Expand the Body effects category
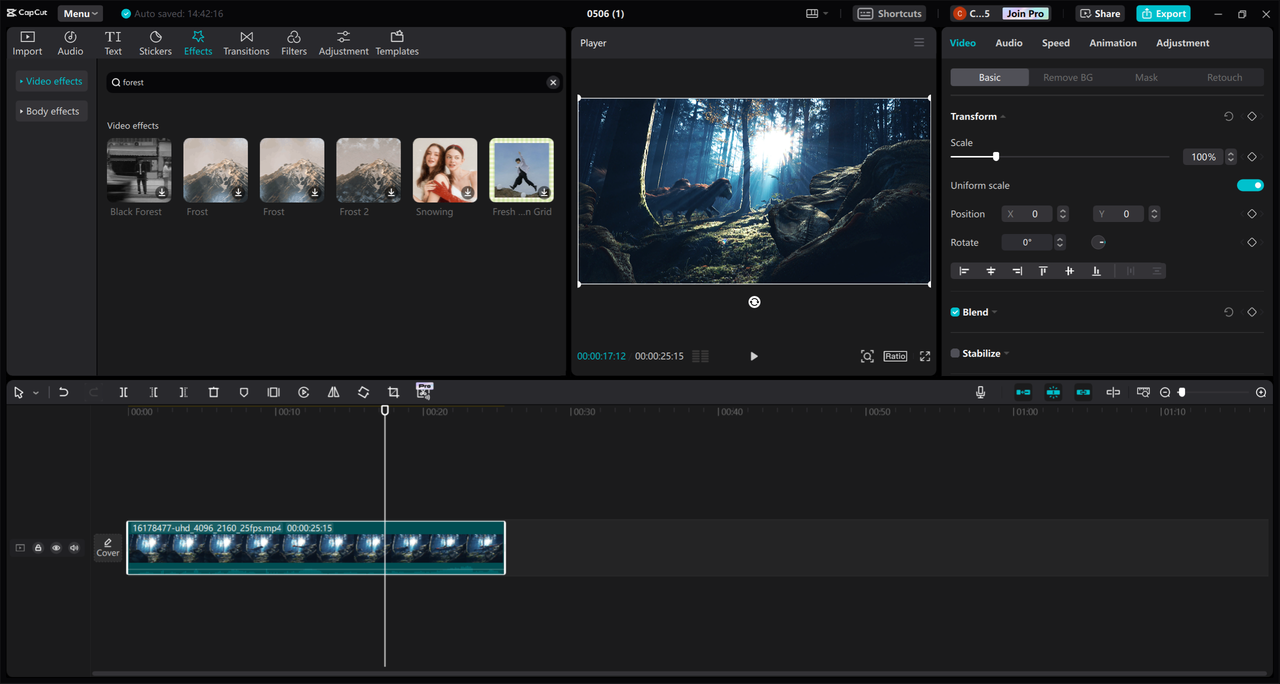This screenshot has height=684, width=1280. click(51, 111)
